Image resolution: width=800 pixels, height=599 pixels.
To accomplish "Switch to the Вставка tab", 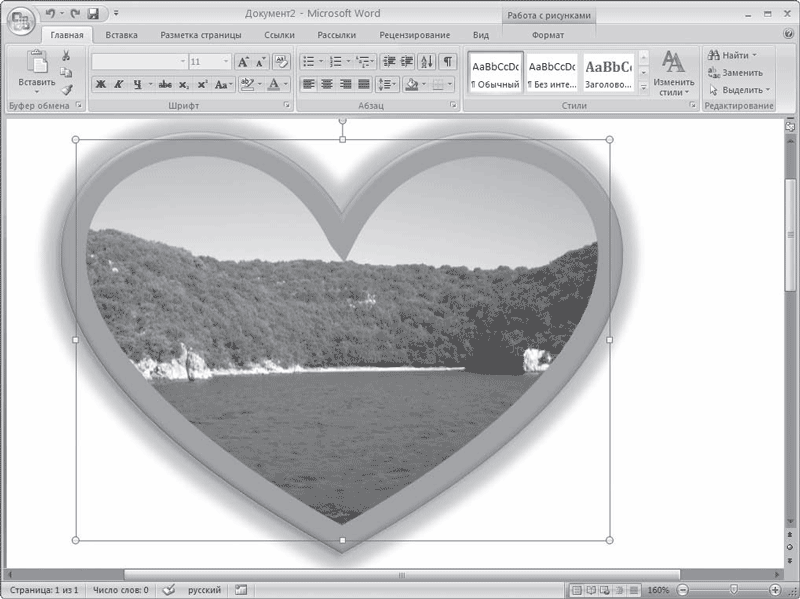I will pos(121,35).
